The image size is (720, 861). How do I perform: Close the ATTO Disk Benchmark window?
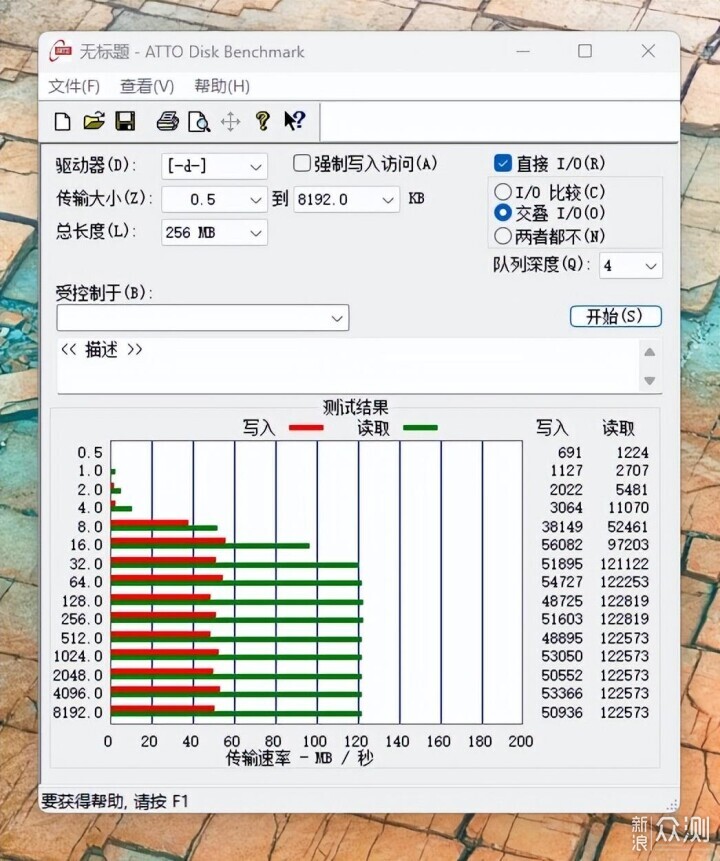[648, 51]
